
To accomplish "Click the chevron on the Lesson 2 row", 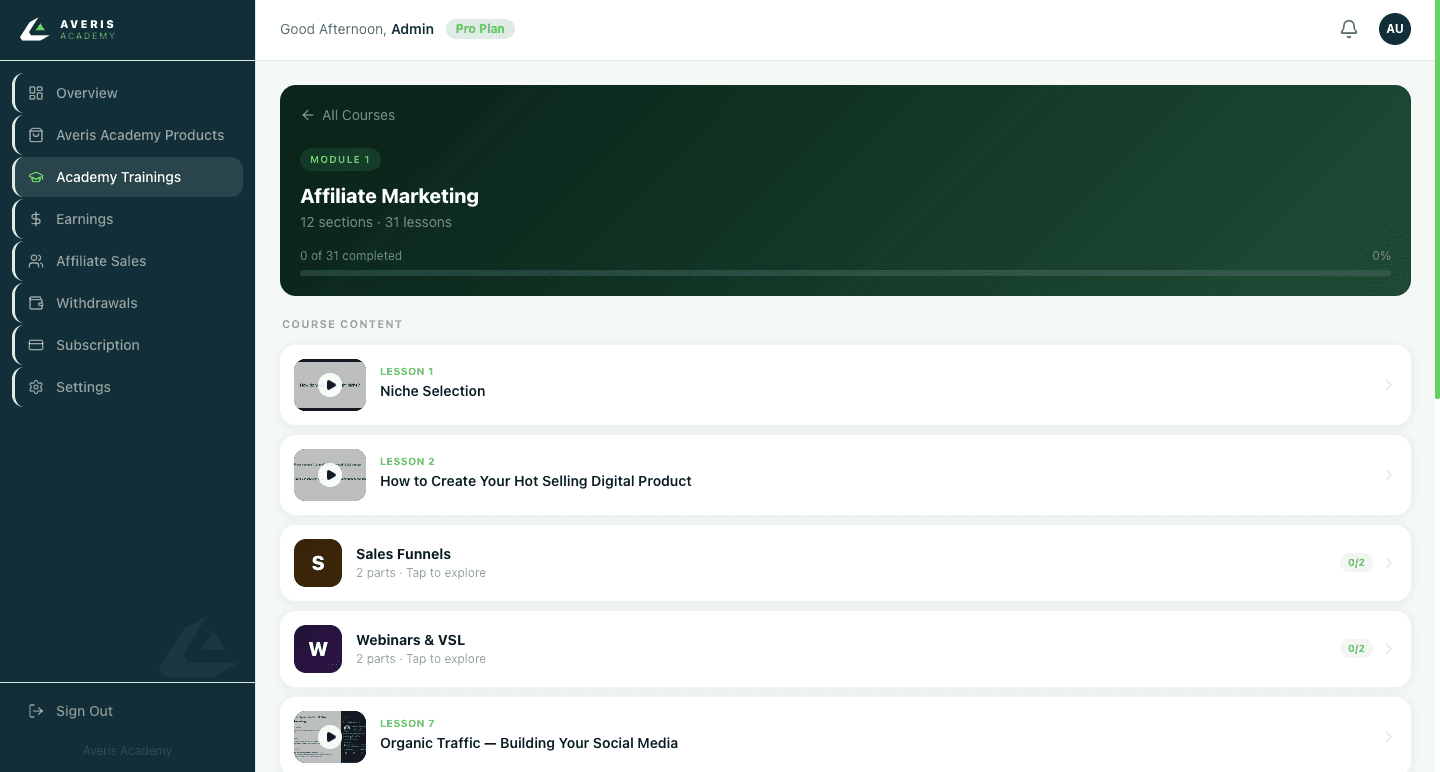I will pyautogui.click(x=1389, y=475).
